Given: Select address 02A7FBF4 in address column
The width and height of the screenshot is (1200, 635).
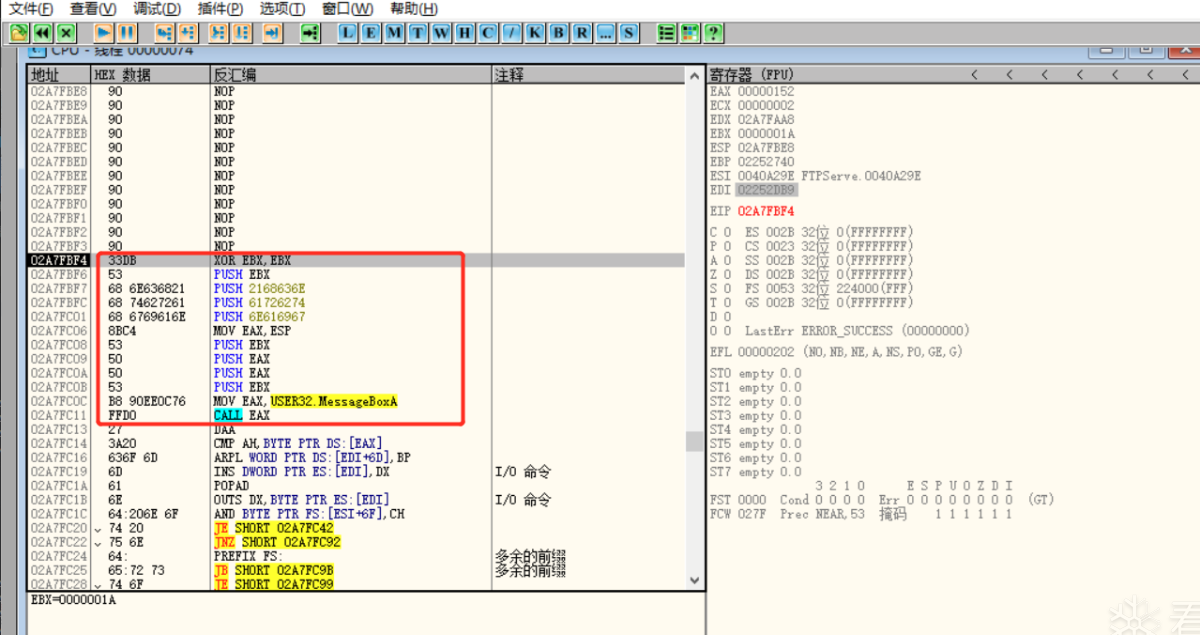Looking at the screenshot, I should pos(59,260).
